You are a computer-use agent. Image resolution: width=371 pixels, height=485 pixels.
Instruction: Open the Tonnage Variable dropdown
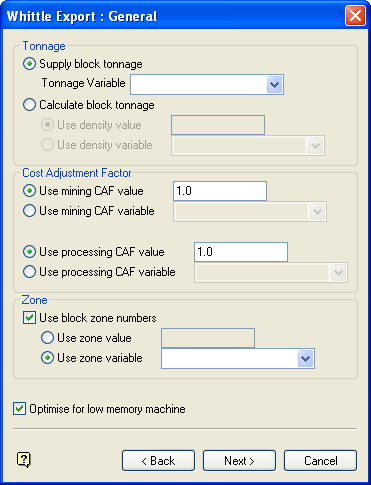coord(275,85)
